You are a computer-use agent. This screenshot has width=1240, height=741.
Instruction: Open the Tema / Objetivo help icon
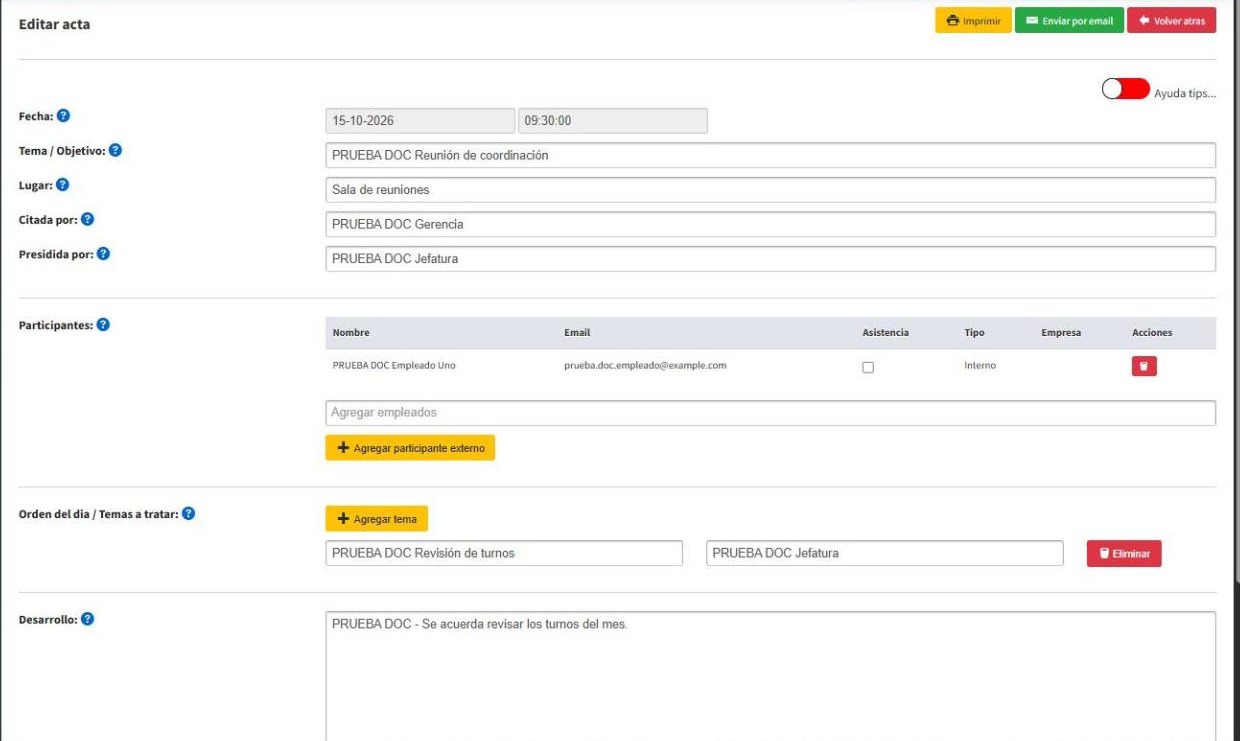click(115, 151)
